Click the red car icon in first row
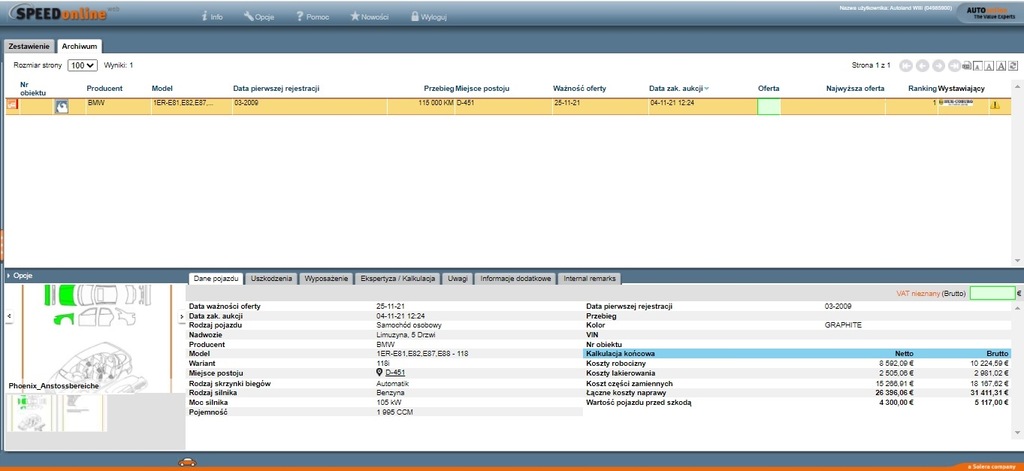This screenshot has height=471, width=1024. tap(13, 104)
